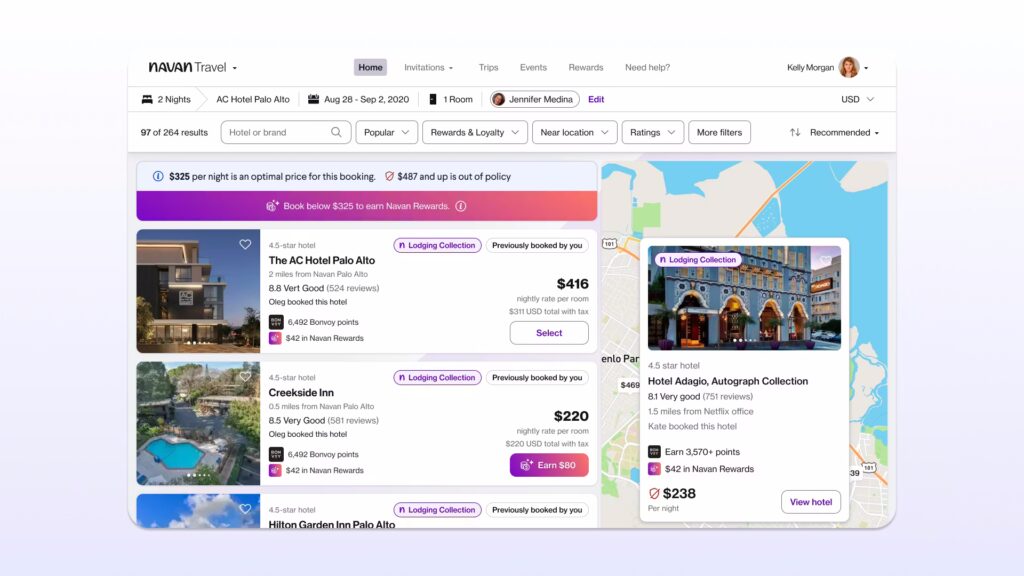Favorite The AC Hotel Palo Alto with heart icon

click(245, 244)
